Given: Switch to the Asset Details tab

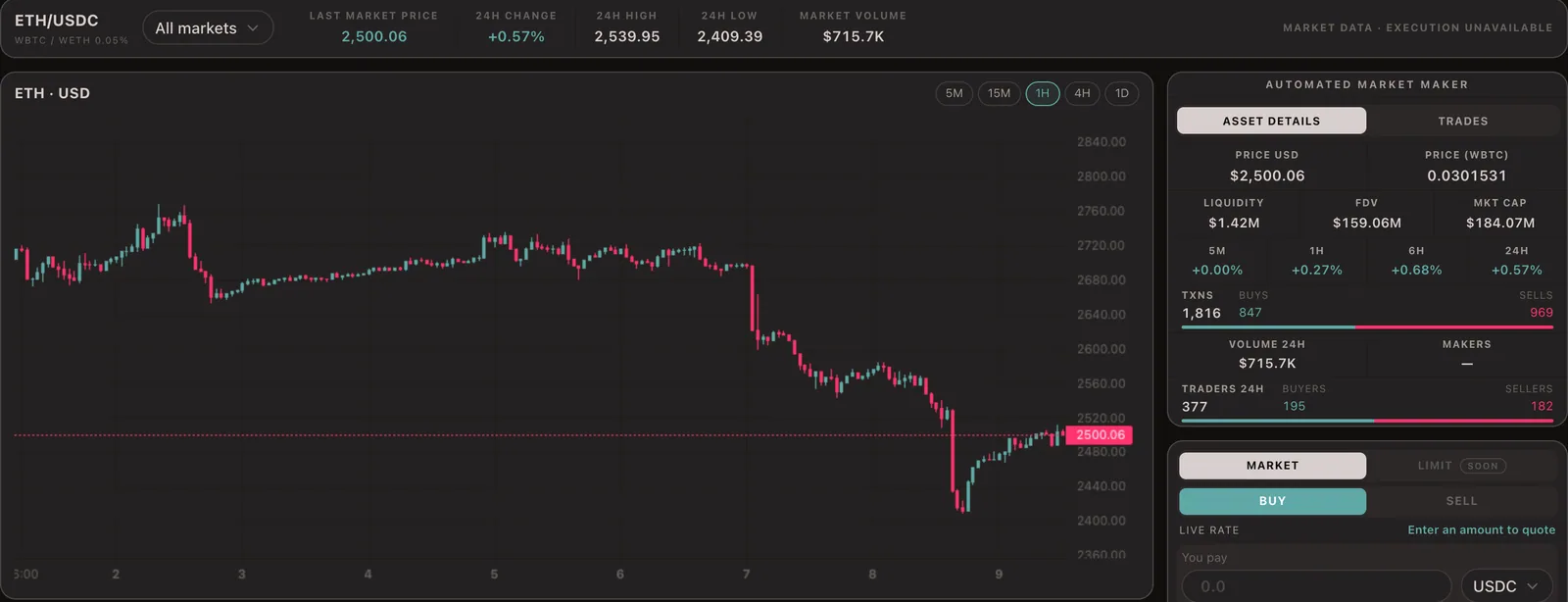Looking at the screenshot, I should pos(1271,121).
